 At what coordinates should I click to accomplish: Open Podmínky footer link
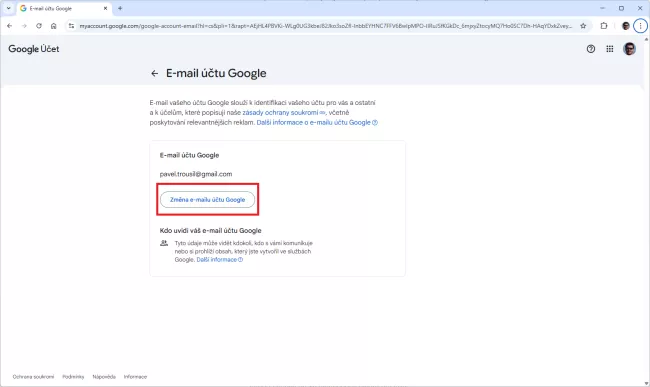click(73, 377)
